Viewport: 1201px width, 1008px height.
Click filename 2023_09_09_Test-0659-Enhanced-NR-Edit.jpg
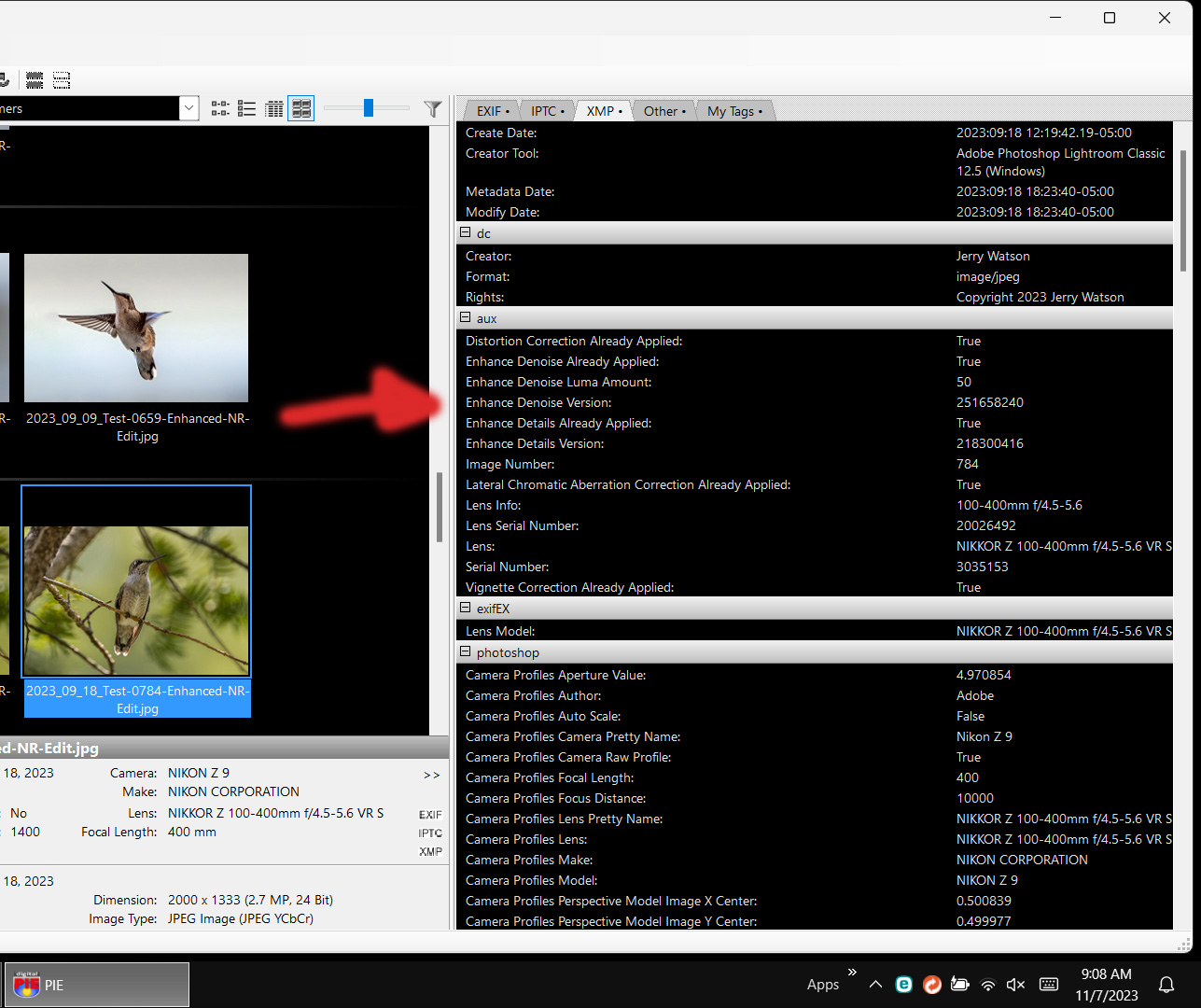pyautogui.click(x=137, y=427)
